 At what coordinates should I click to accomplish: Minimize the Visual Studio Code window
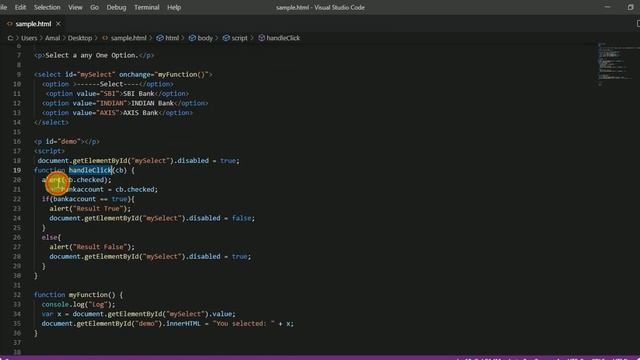[607, 7]
